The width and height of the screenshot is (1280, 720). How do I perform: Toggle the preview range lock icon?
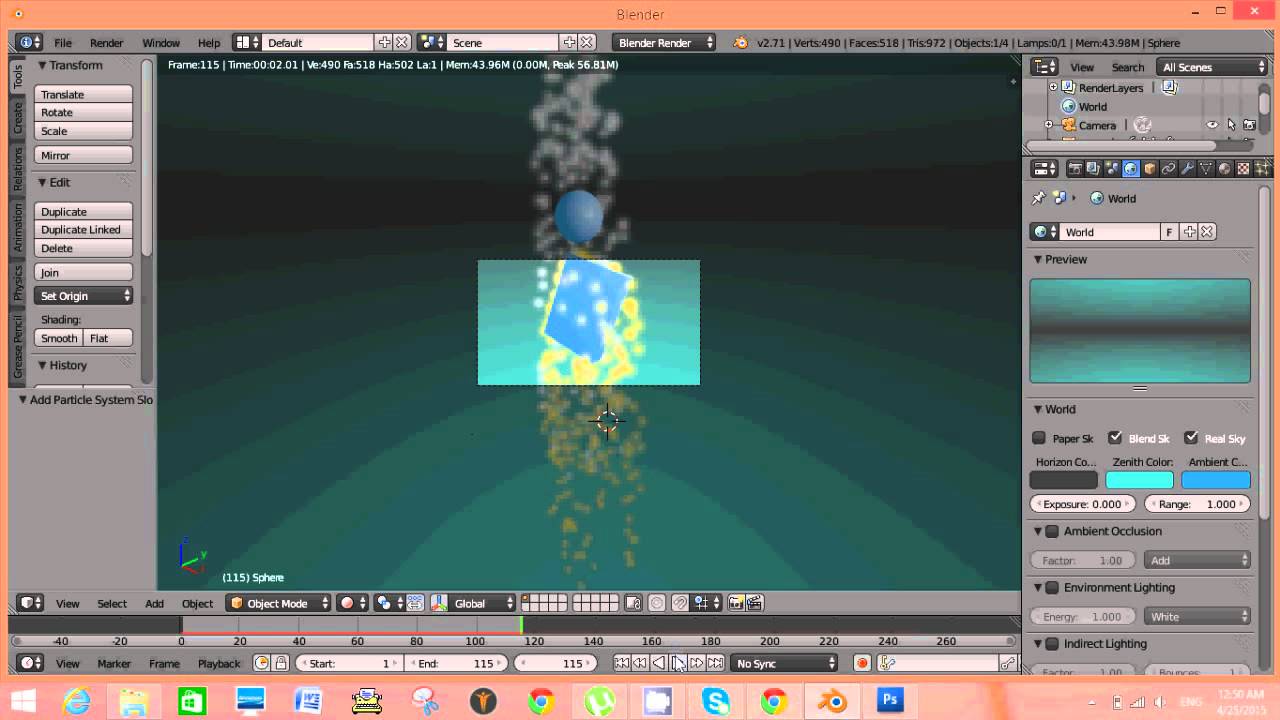tap(281, 663)
